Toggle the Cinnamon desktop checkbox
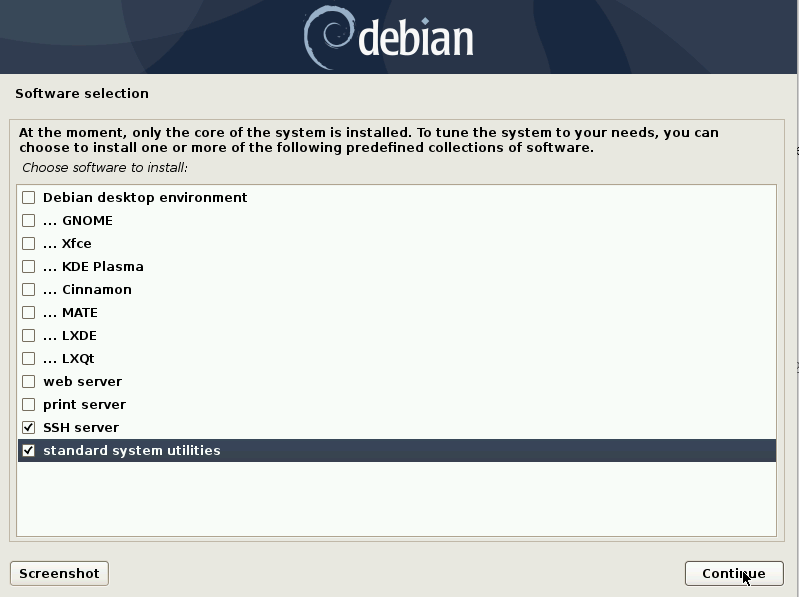Screen dimensions: 799x597 (x=29, y=289)
